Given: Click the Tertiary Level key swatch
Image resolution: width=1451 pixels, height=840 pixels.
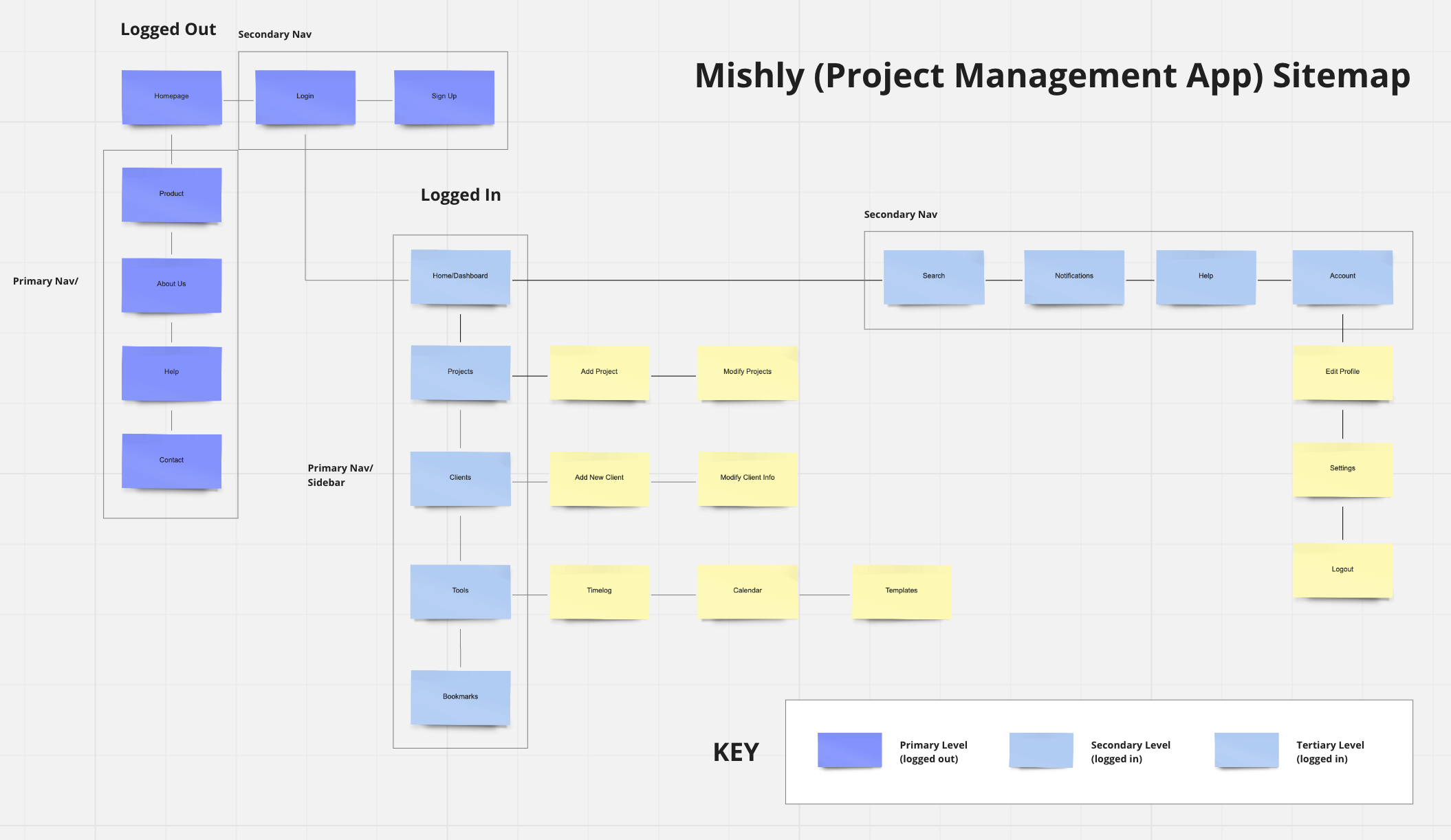Looking at the screenshot, I should [x=1247, y=750].
